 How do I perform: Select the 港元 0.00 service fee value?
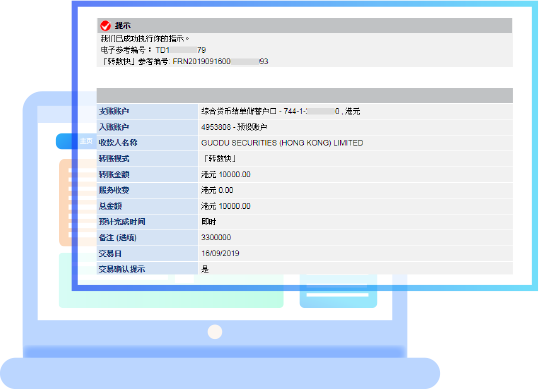[217, 190]
